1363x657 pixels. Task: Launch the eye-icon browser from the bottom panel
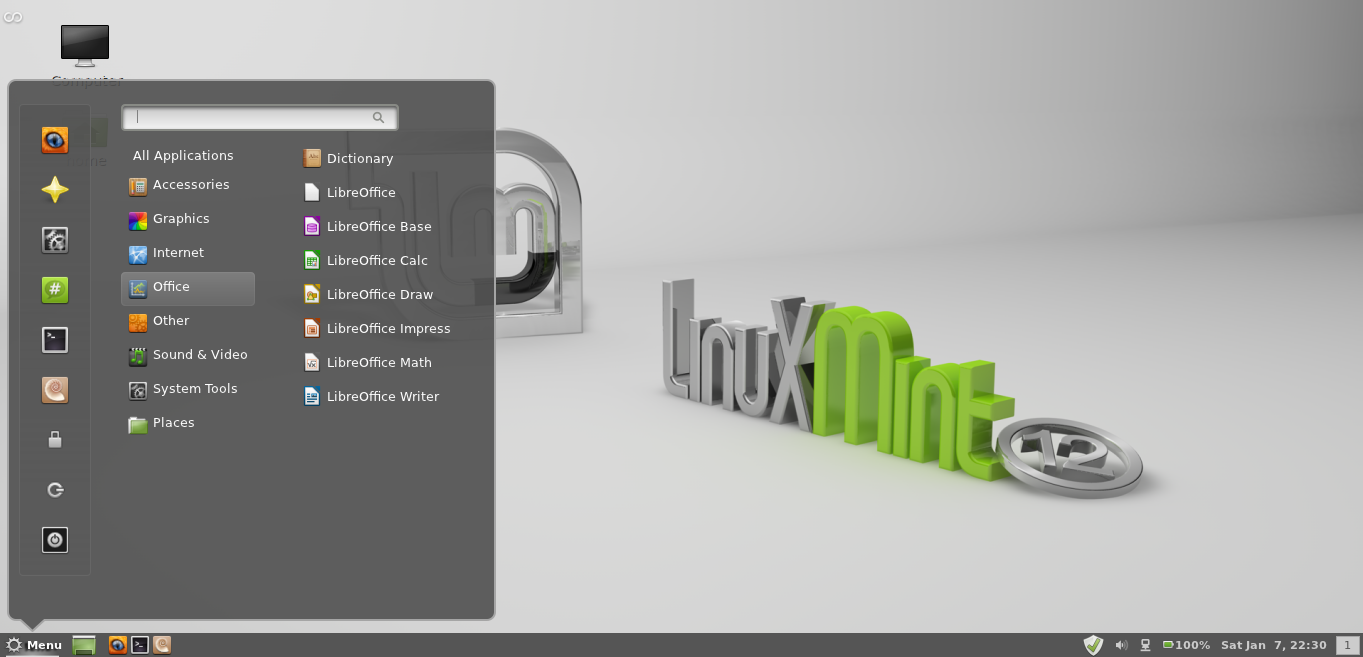pos(118,645)
